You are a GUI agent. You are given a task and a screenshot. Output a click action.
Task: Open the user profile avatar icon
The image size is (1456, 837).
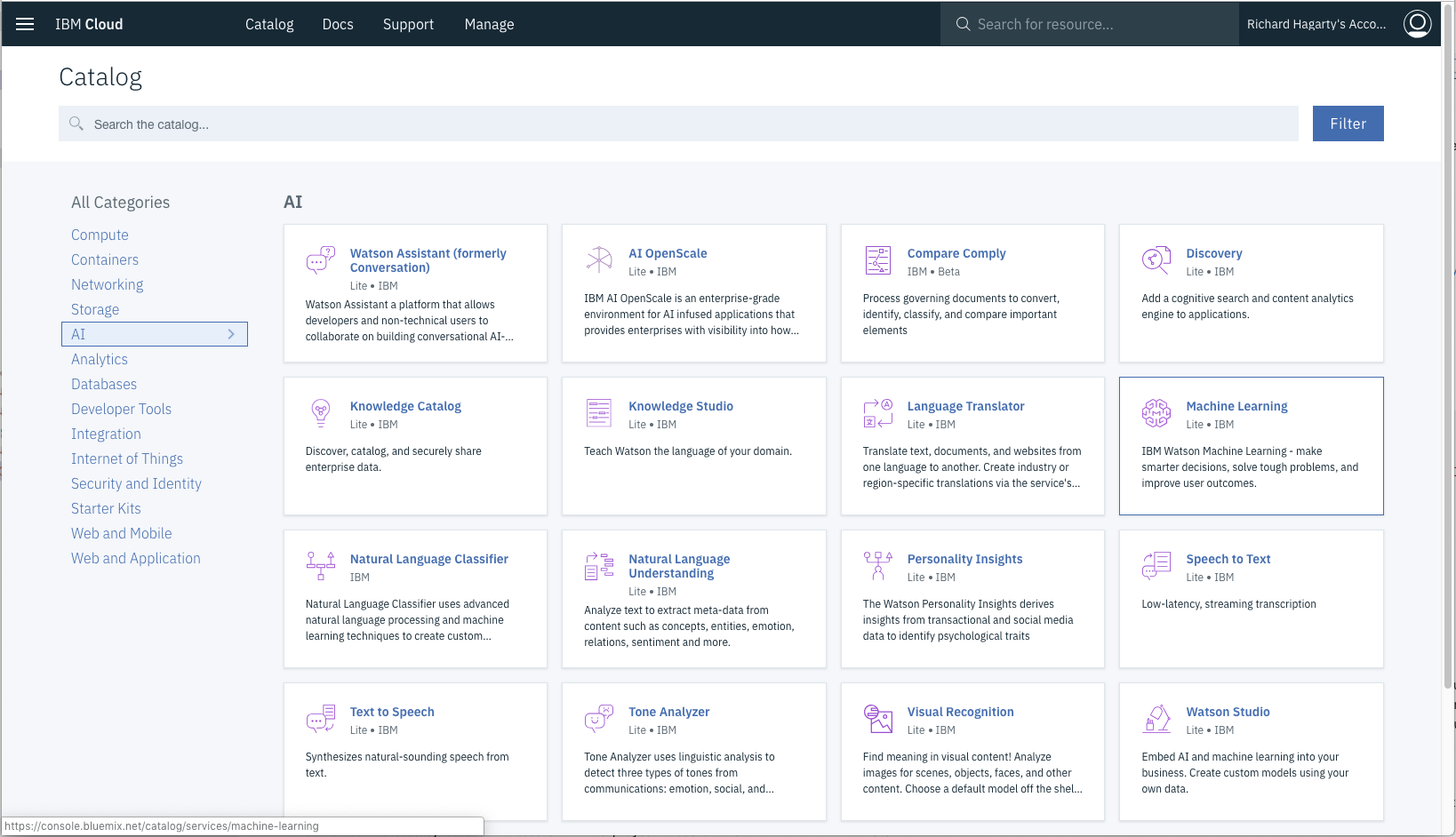1417,24
